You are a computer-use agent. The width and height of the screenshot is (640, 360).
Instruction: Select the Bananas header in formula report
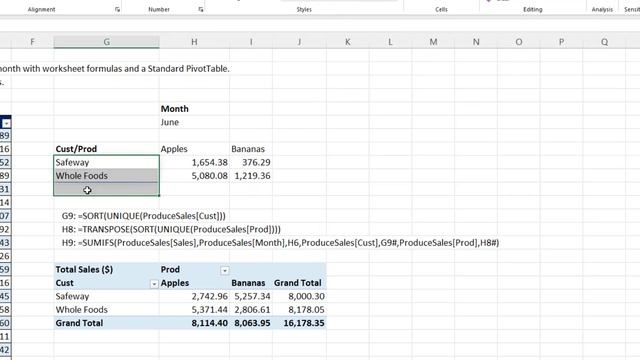[251, 149]
